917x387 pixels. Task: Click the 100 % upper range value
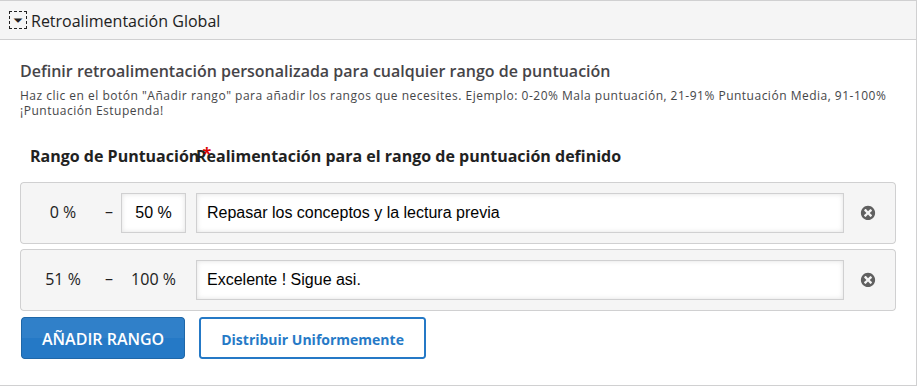[x=153, y=280]
